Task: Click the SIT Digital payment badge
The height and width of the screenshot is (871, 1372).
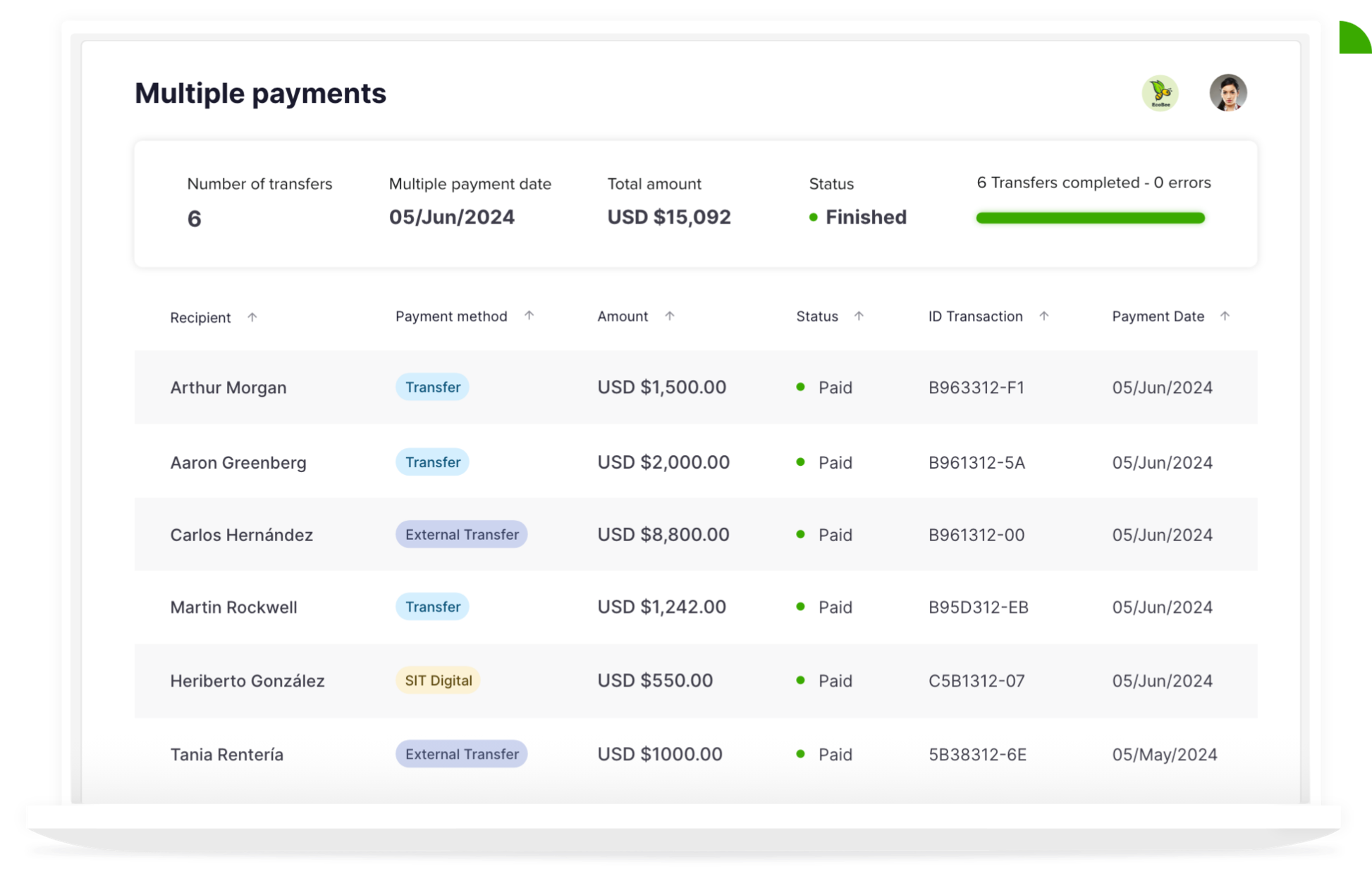Action: click(x=438, y=680)
